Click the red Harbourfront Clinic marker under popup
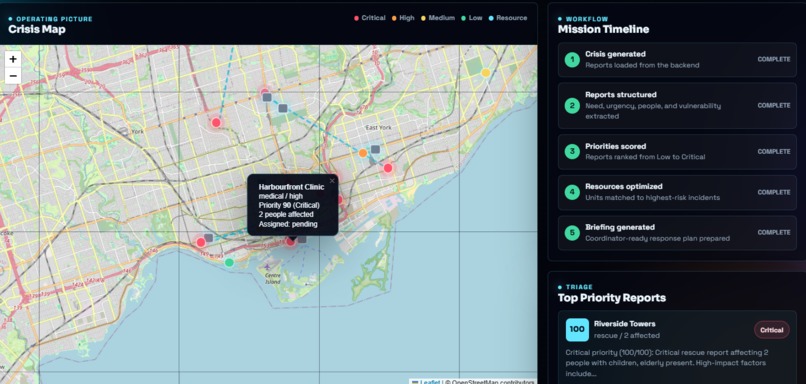This screenshot has width=806, height=384. pos(290,241)
